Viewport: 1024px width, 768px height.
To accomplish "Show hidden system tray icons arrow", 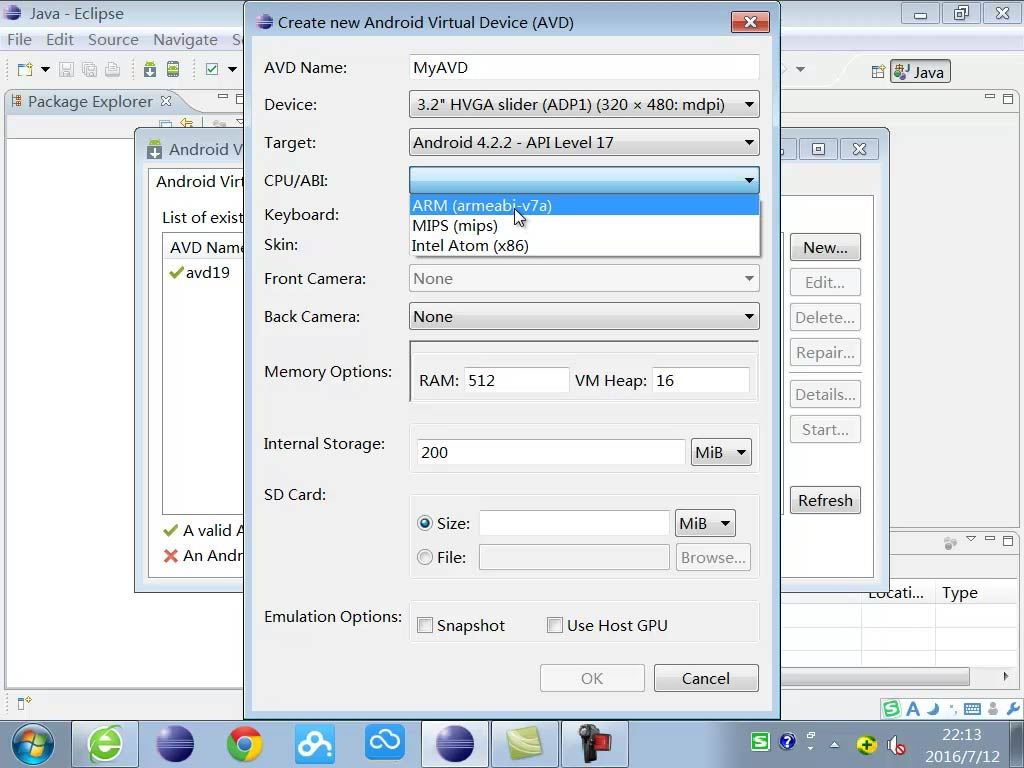I will coord(835,744).
